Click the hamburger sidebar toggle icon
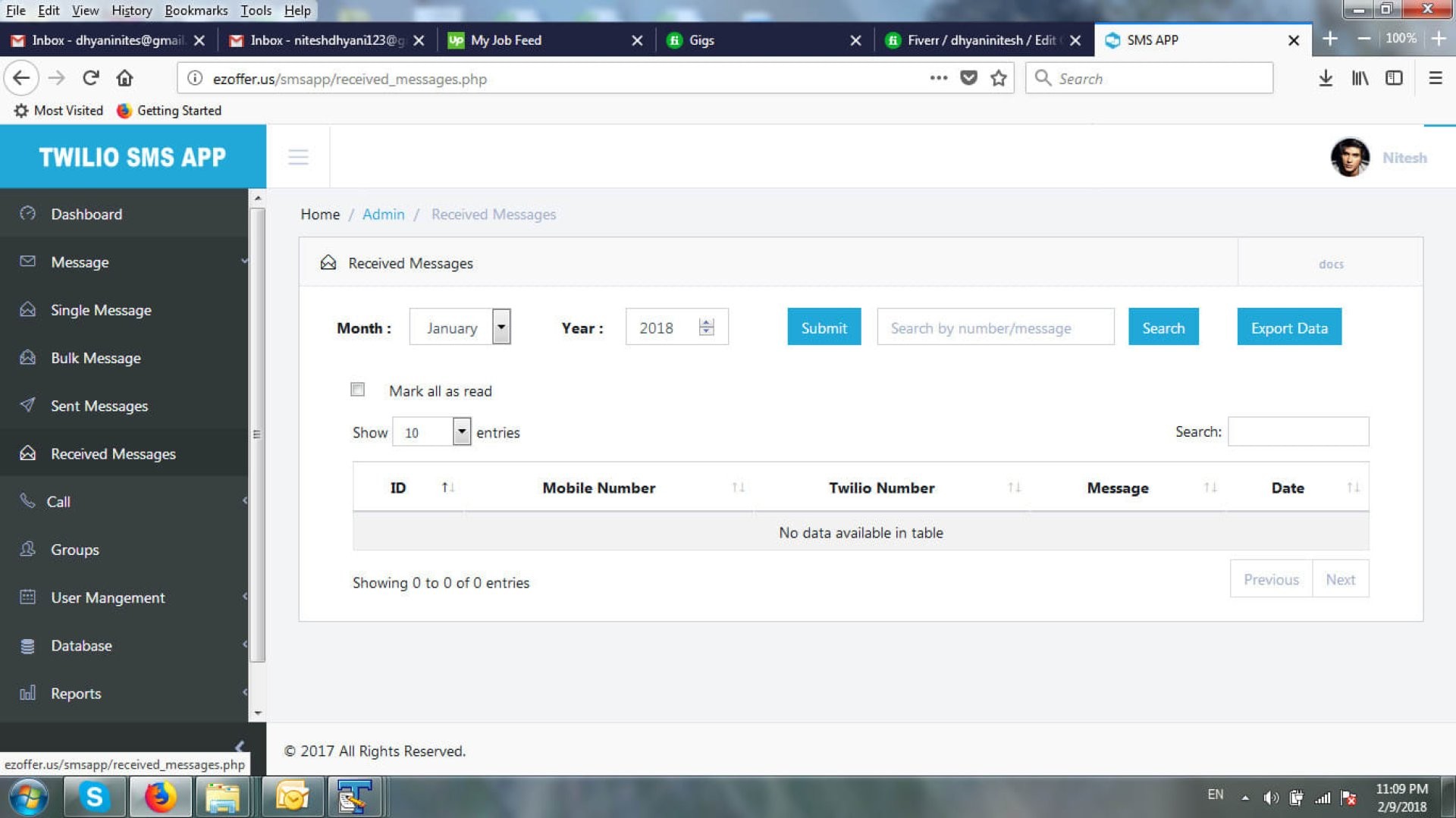Viewport: 1456px width, 818px height. [x=298, y=158]
